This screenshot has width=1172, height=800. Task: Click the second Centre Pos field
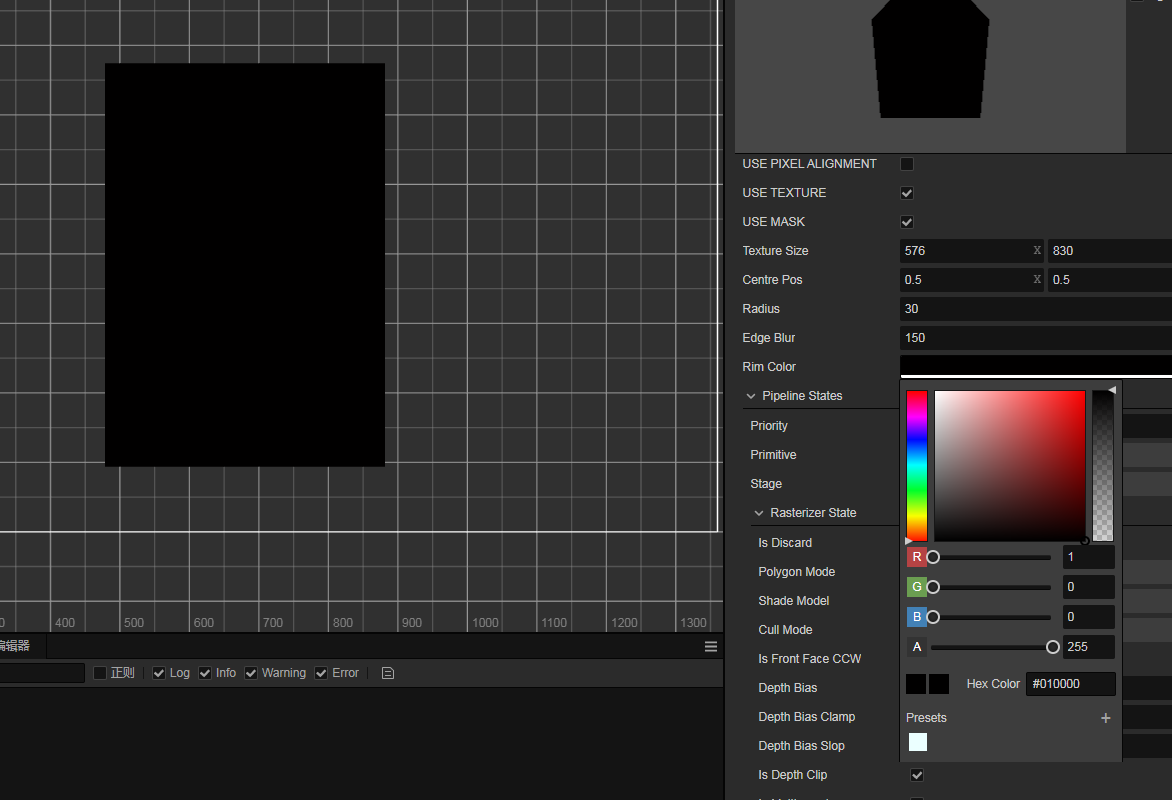[x=1110, y=280]
